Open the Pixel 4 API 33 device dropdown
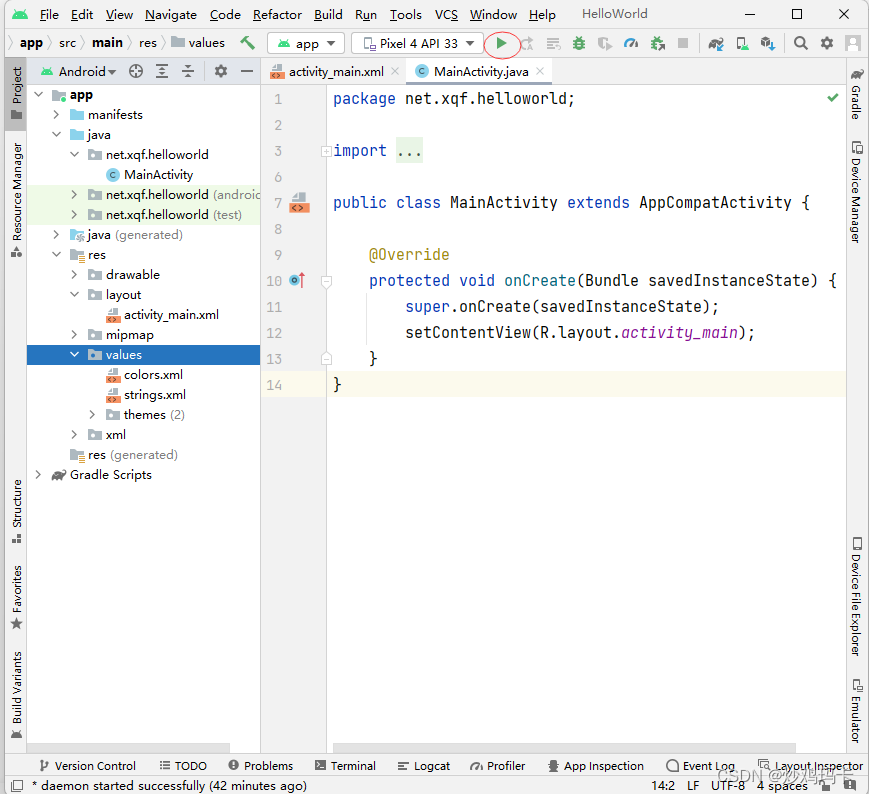The image size is (869, 794). 418,43
